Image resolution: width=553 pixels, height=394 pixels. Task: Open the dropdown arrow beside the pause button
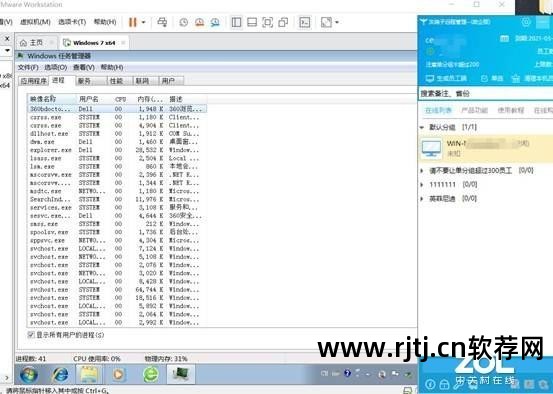coord(143,22)
